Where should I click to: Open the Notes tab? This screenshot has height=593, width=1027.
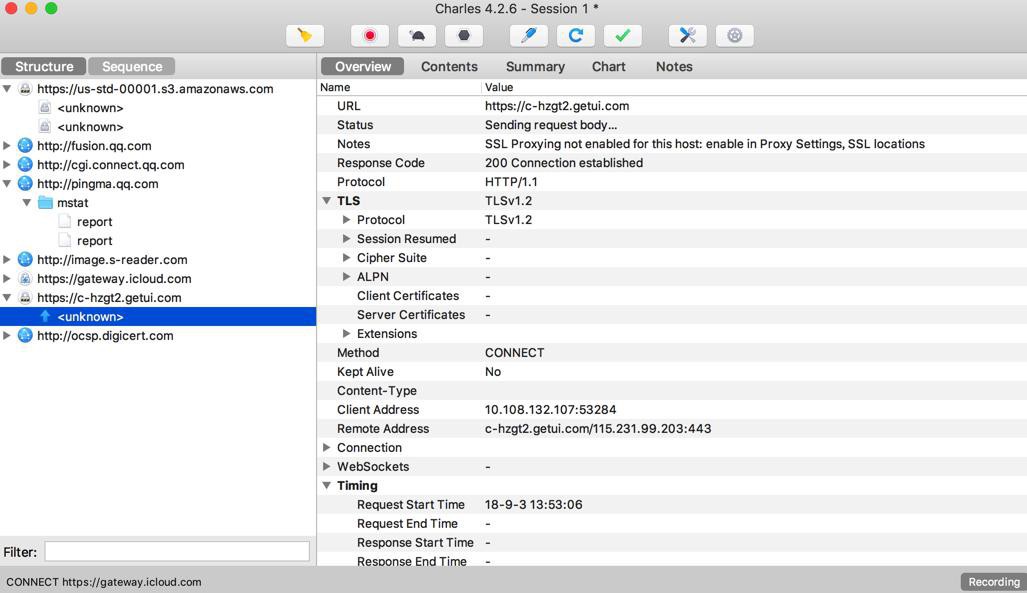tap(674, 66)
